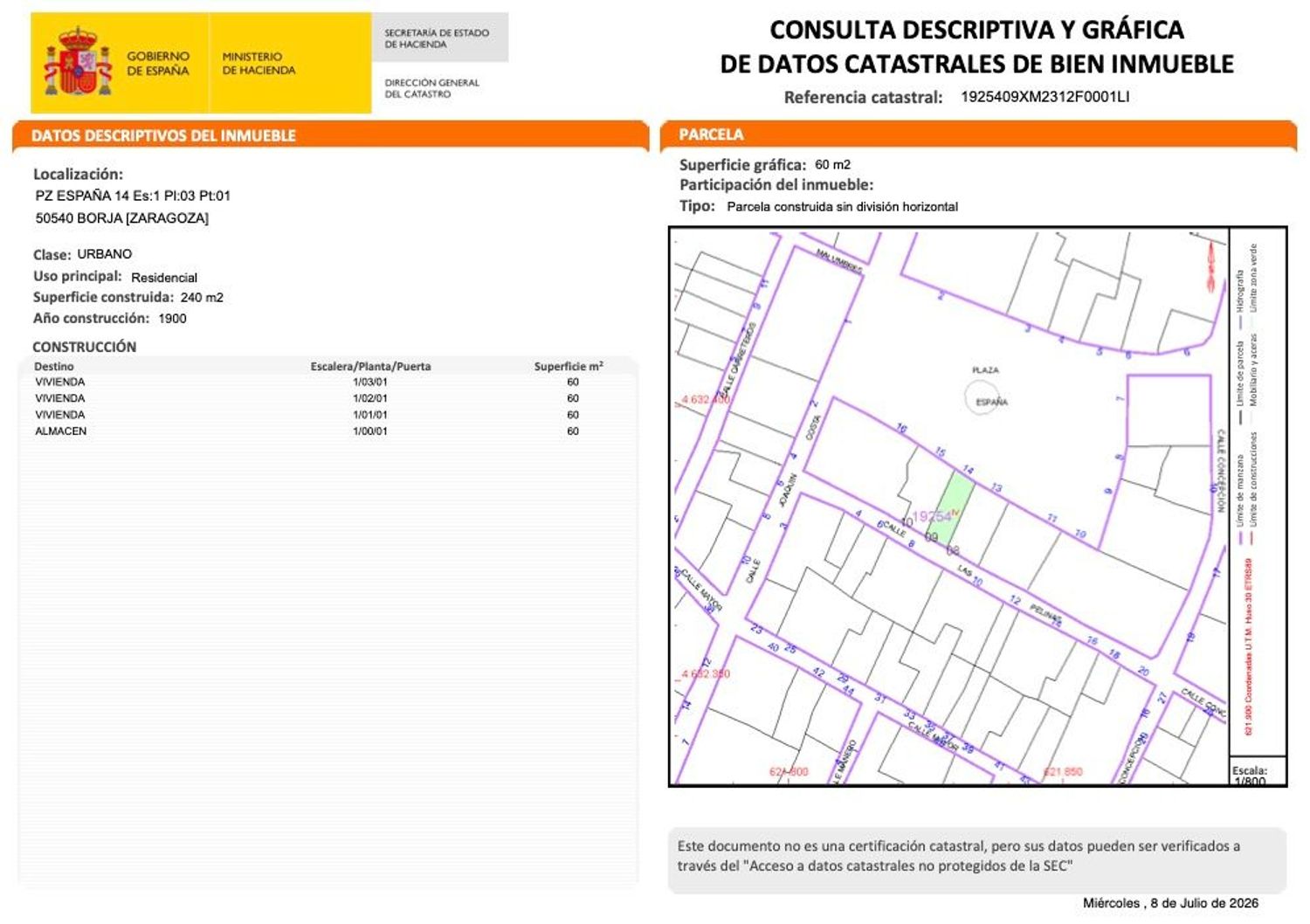
Task: Click the 'GOBIERNO DE ESPAÑA' logo text
Action: click(158, 63)
